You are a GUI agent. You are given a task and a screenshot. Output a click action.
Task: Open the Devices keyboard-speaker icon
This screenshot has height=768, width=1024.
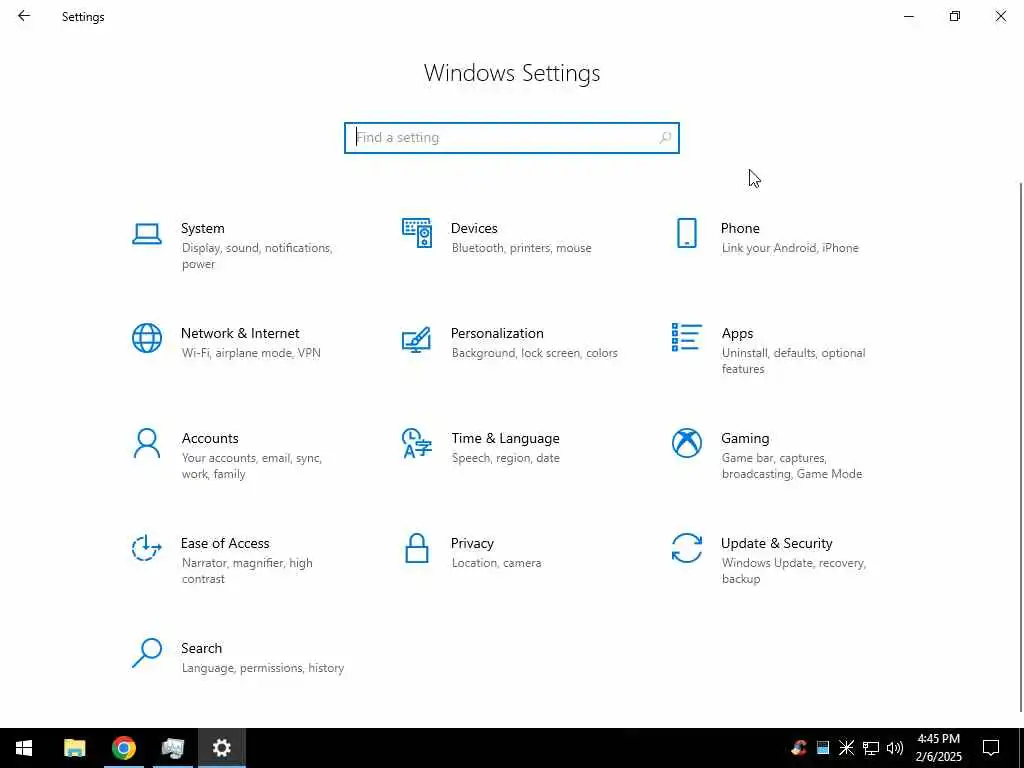coord(417,233)
